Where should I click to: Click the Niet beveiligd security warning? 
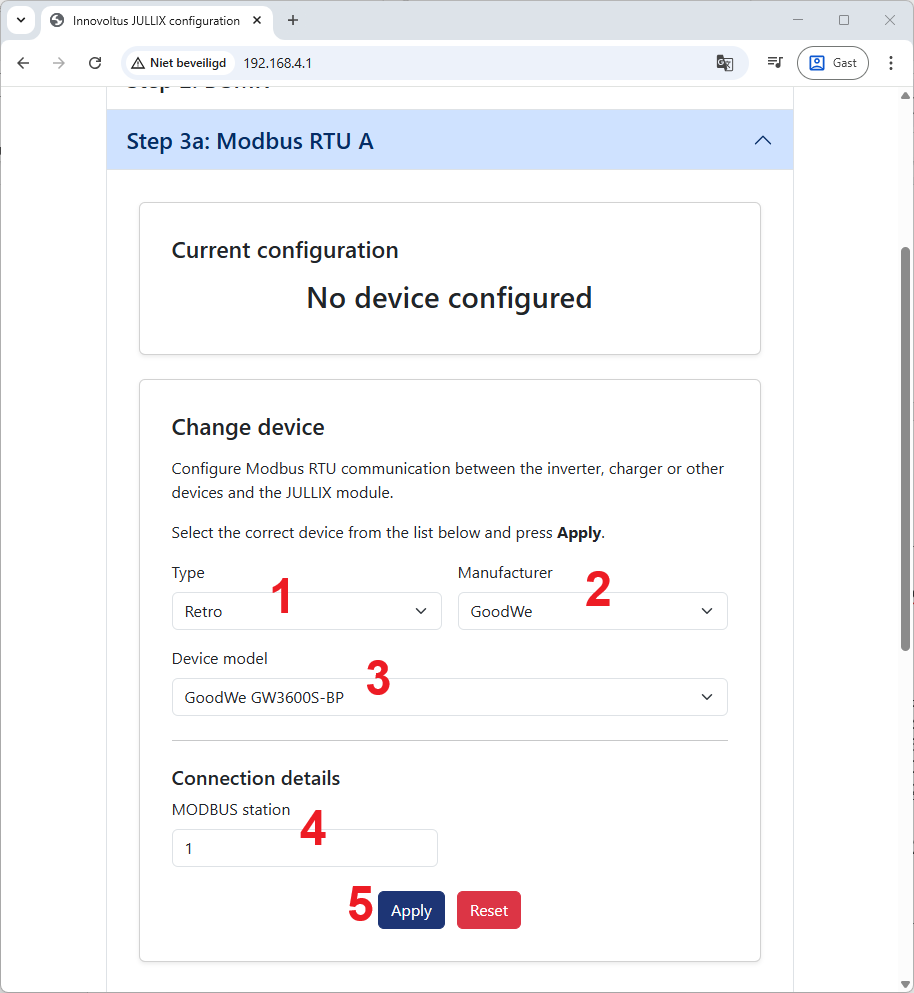pos(179,63)
